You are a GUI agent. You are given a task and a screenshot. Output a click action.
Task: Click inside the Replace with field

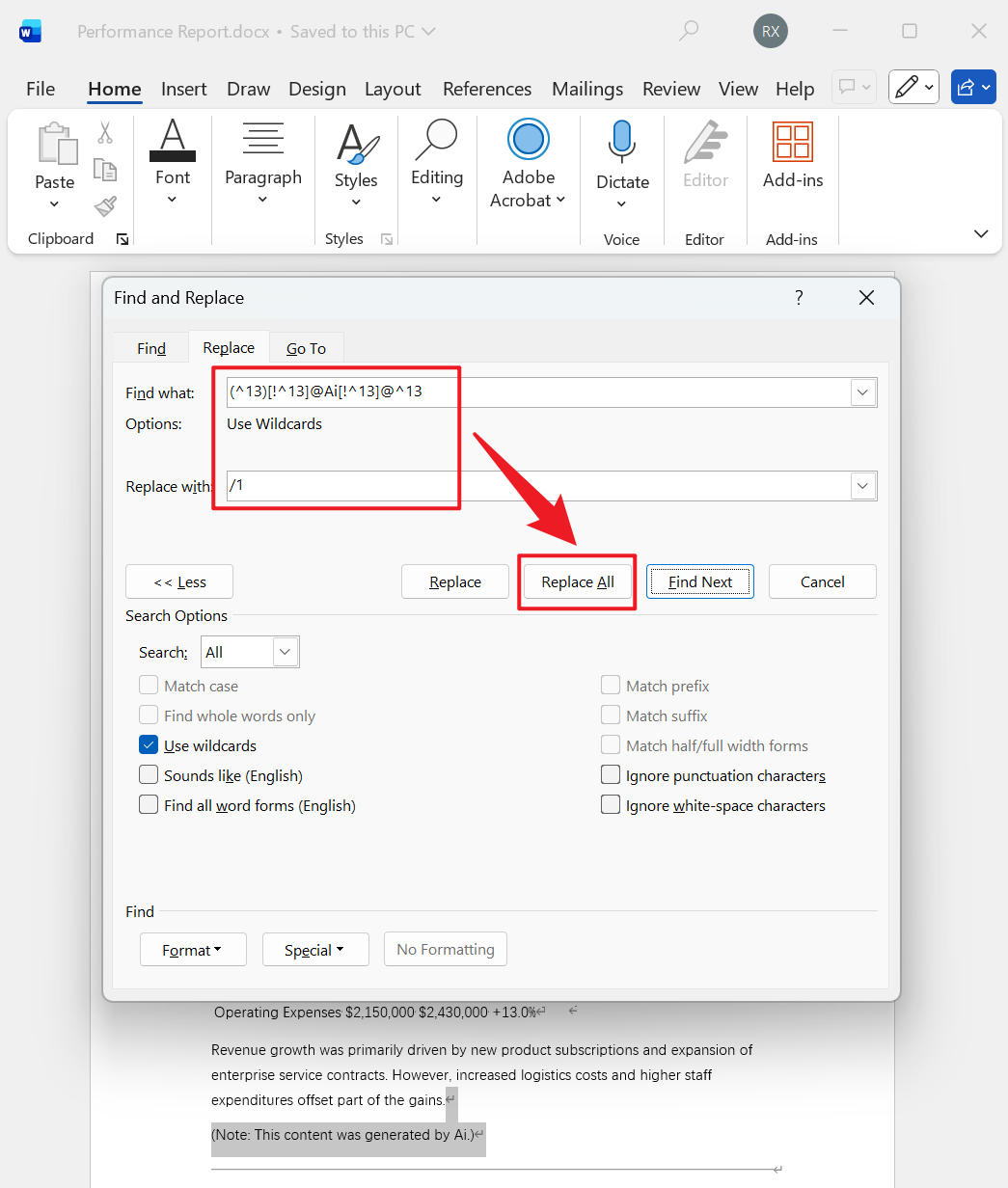(x=535, y=485)
